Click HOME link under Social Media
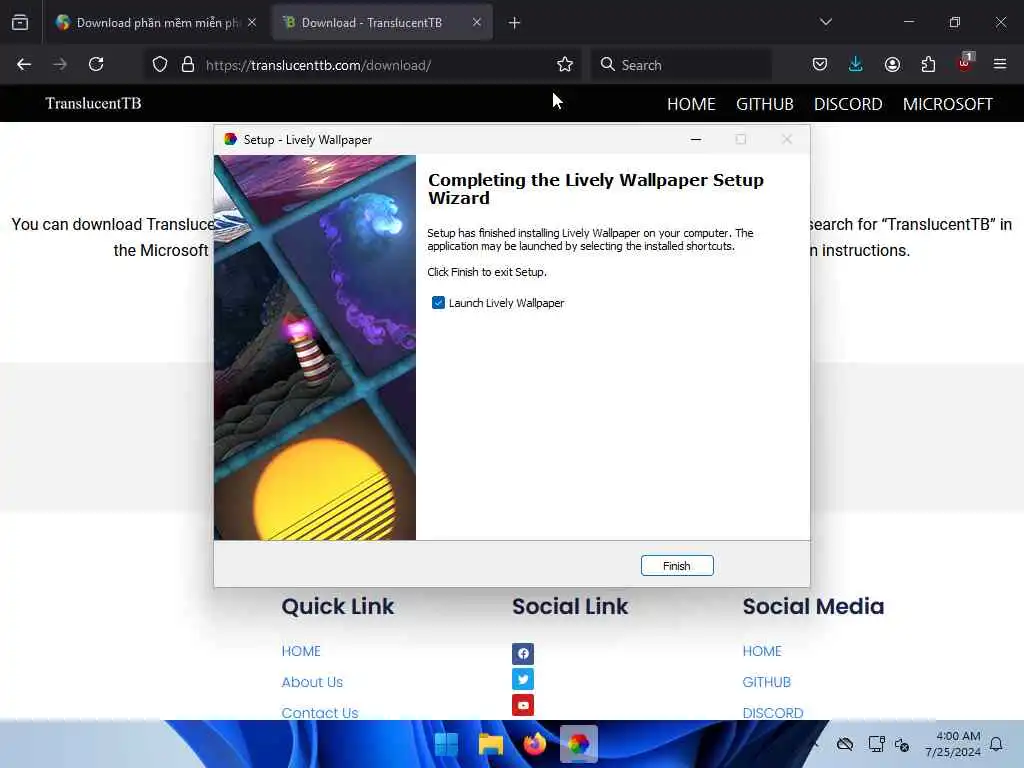 tap(762, 651)
